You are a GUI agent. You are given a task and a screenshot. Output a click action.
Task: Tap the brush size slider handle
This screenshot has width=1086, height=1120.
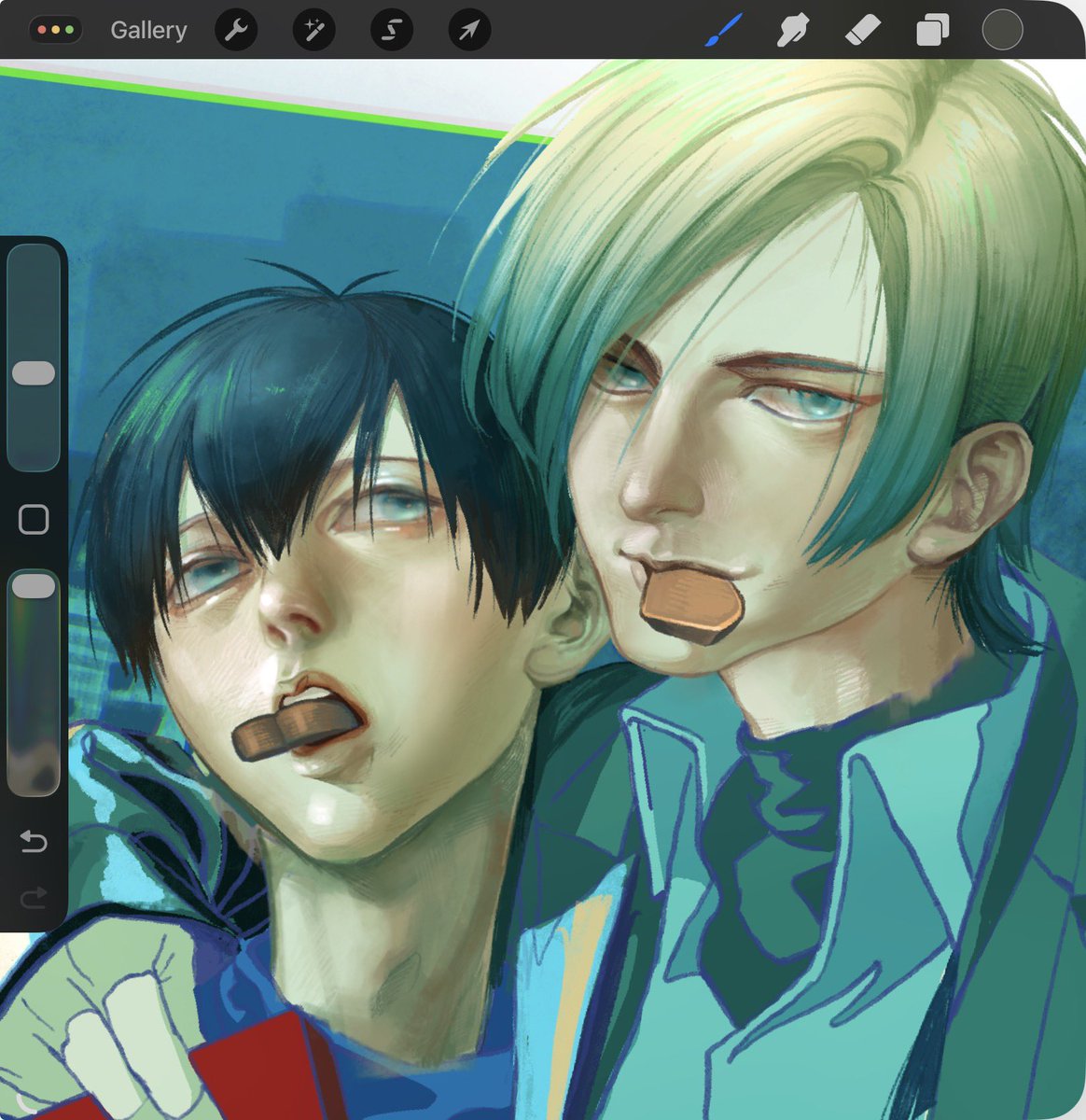(35, 371)
